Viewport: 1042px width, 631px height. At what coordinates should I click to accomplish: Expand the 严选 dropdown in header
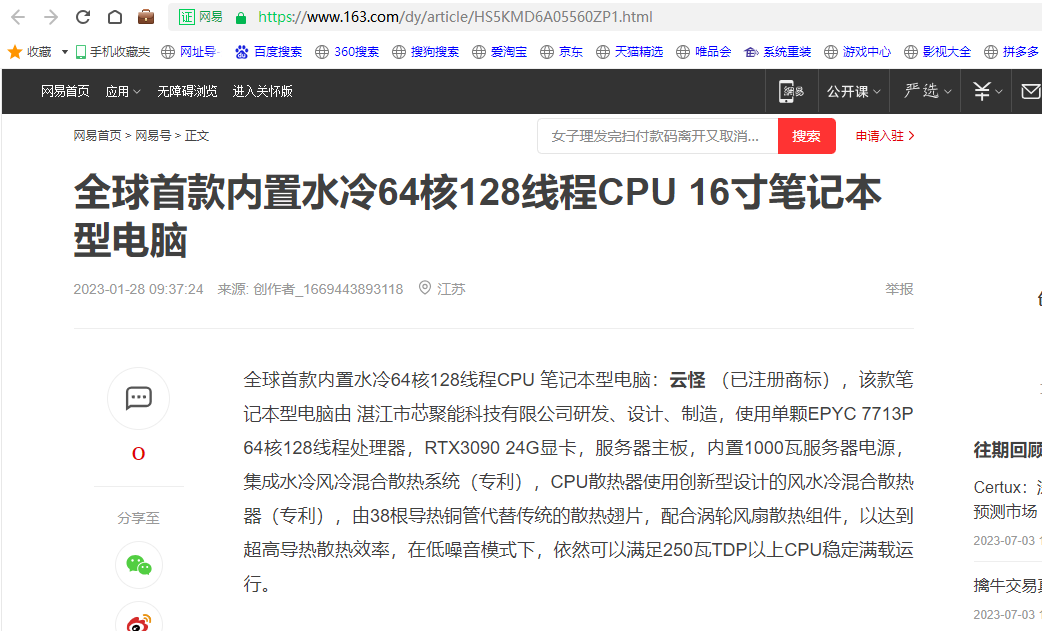[927, 91]
